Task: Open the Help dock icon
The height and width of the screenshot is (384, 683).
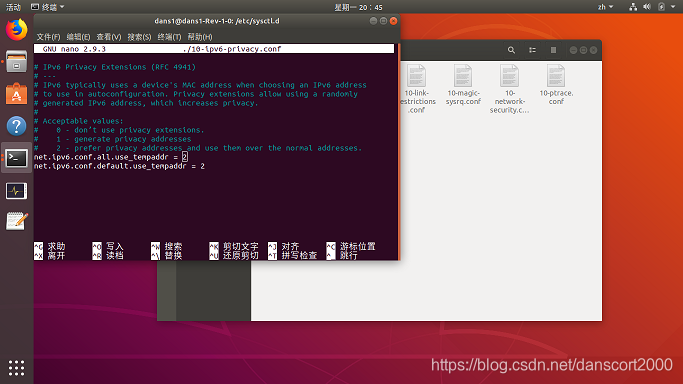Action: pyautogui.click(x=17, y=126)
